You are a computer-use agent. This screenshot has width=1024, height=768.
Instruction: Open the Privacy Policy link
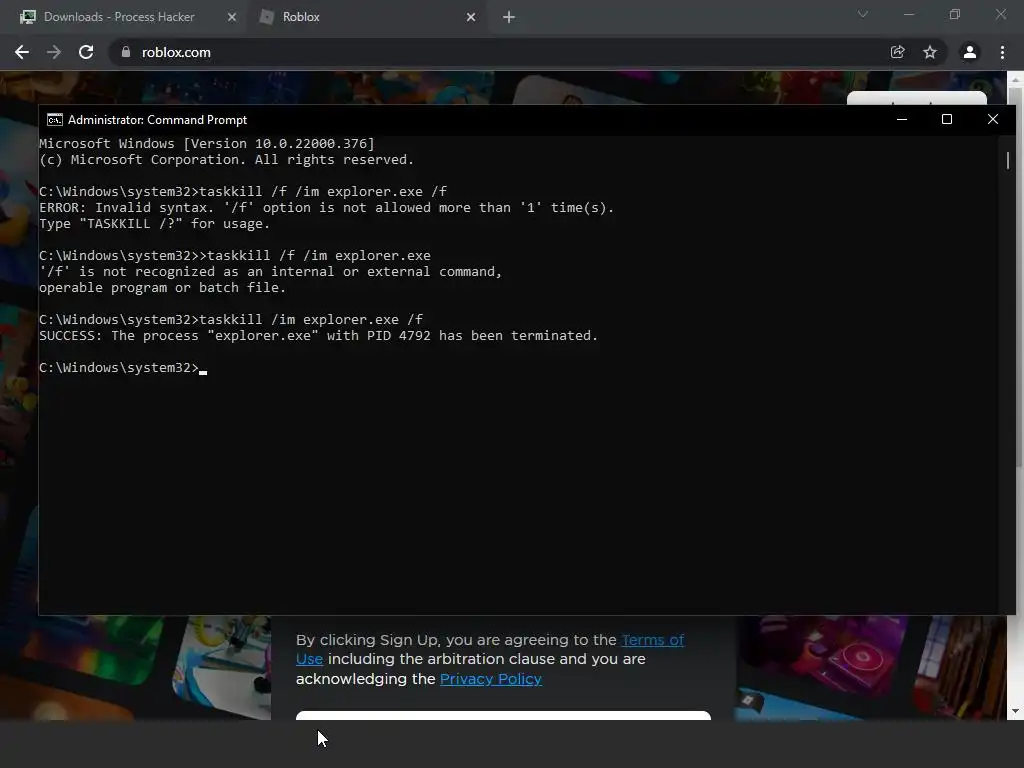pyautogui.click(x=491, y=679)
